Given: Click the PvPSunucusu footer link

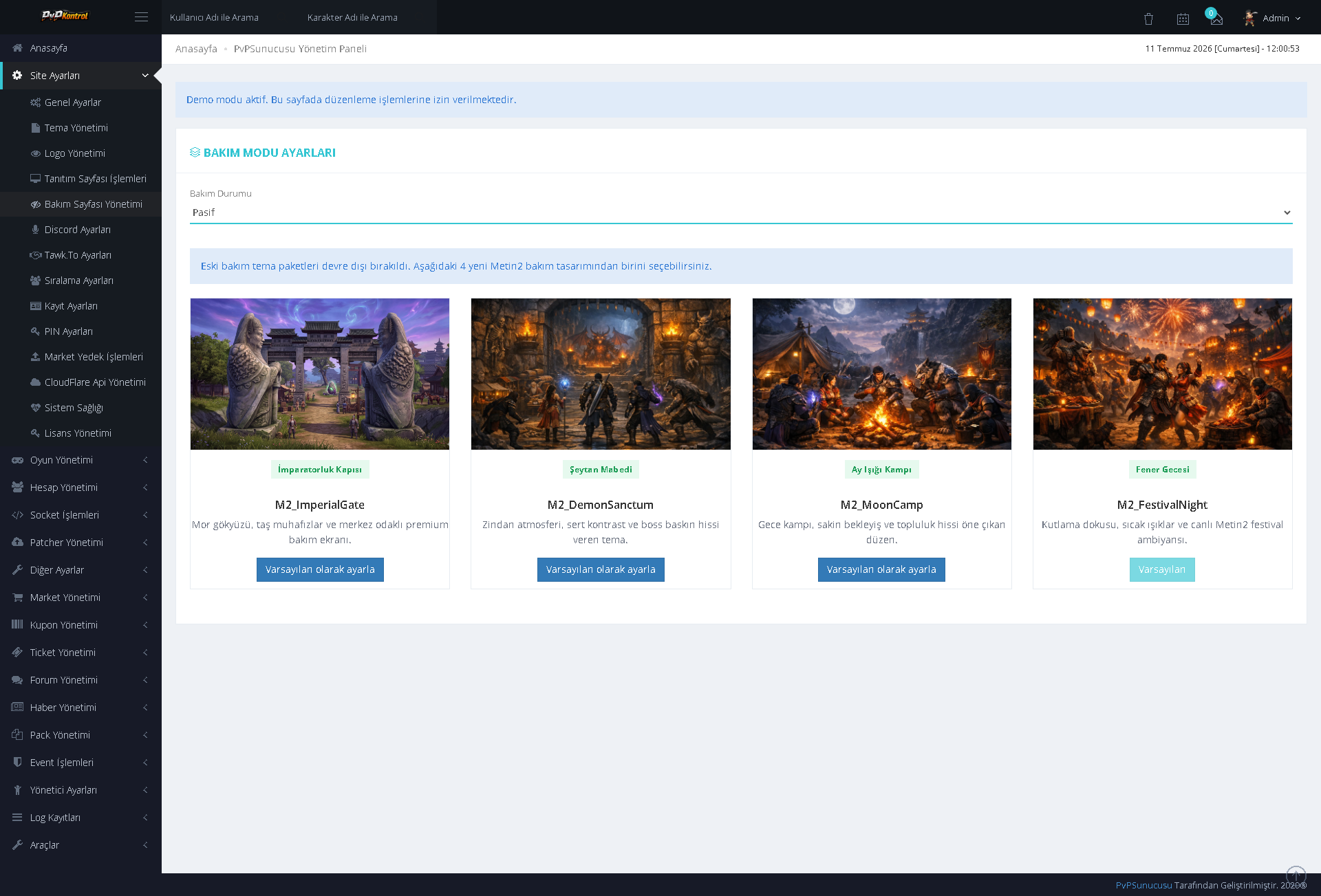Looking at the screenshot, I should click(x=1143, y=885).
